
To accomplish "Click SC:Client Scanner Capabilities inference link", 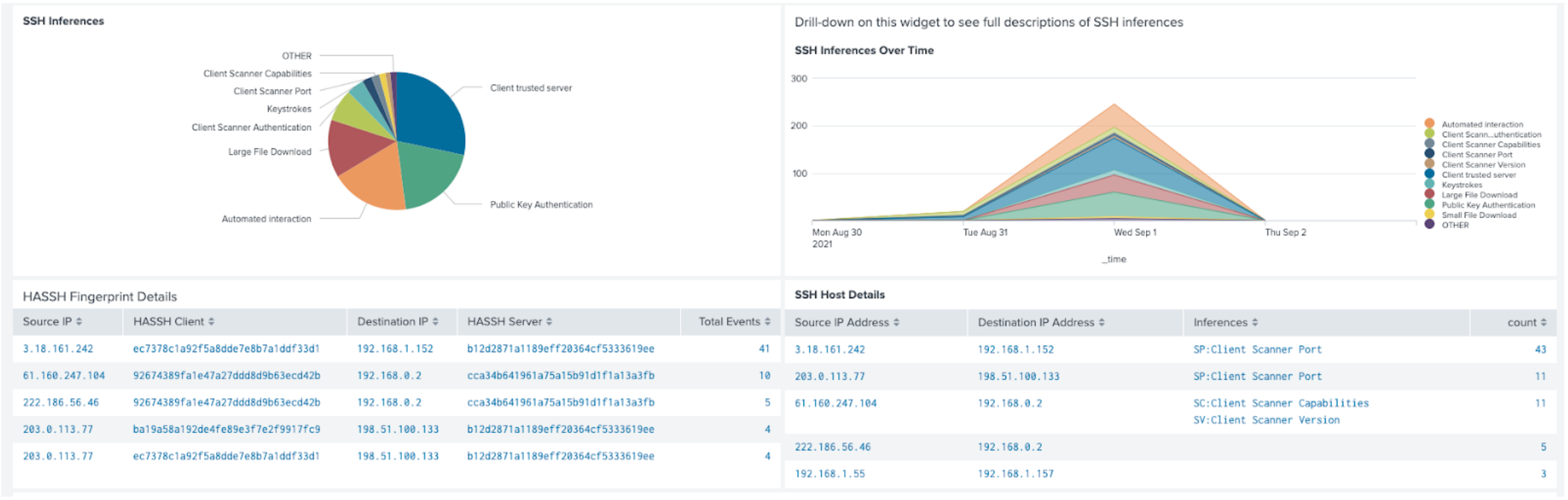I will tap(1281, 403).
